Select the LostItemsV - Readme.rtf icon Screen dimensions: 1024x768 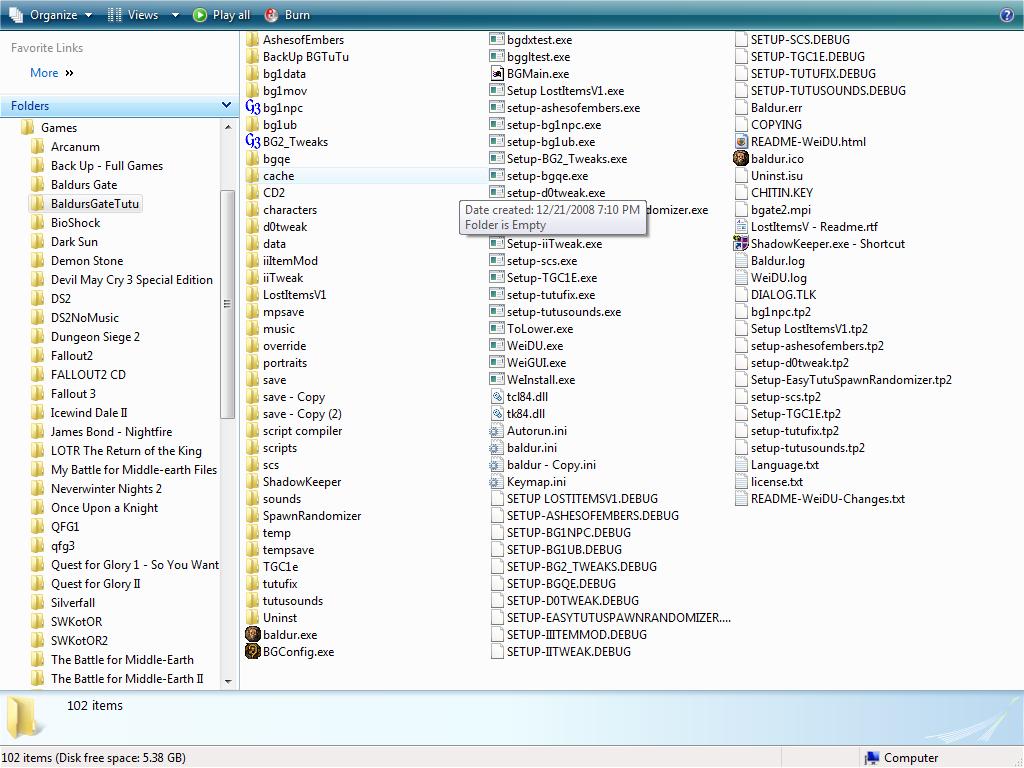tap(741, 227)
